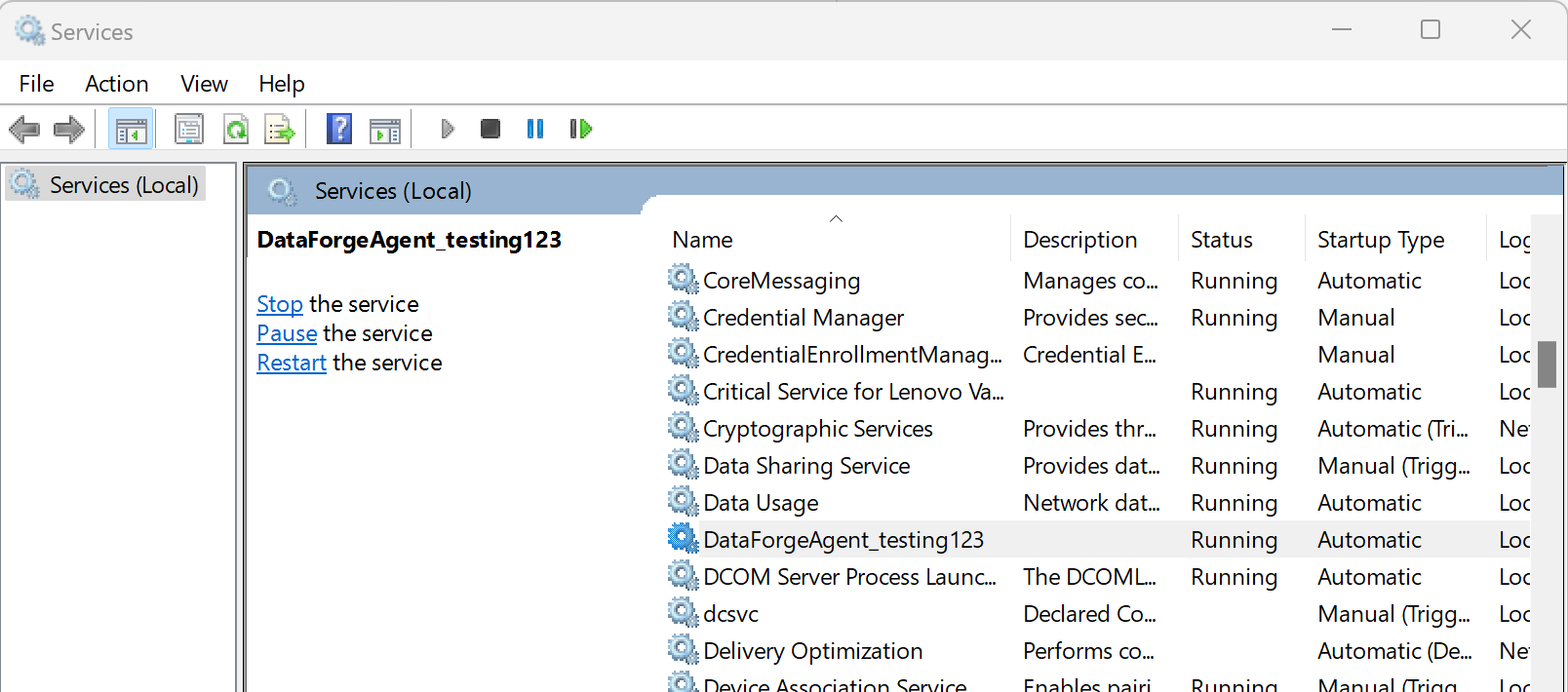Open the View menu

[204, 84]
